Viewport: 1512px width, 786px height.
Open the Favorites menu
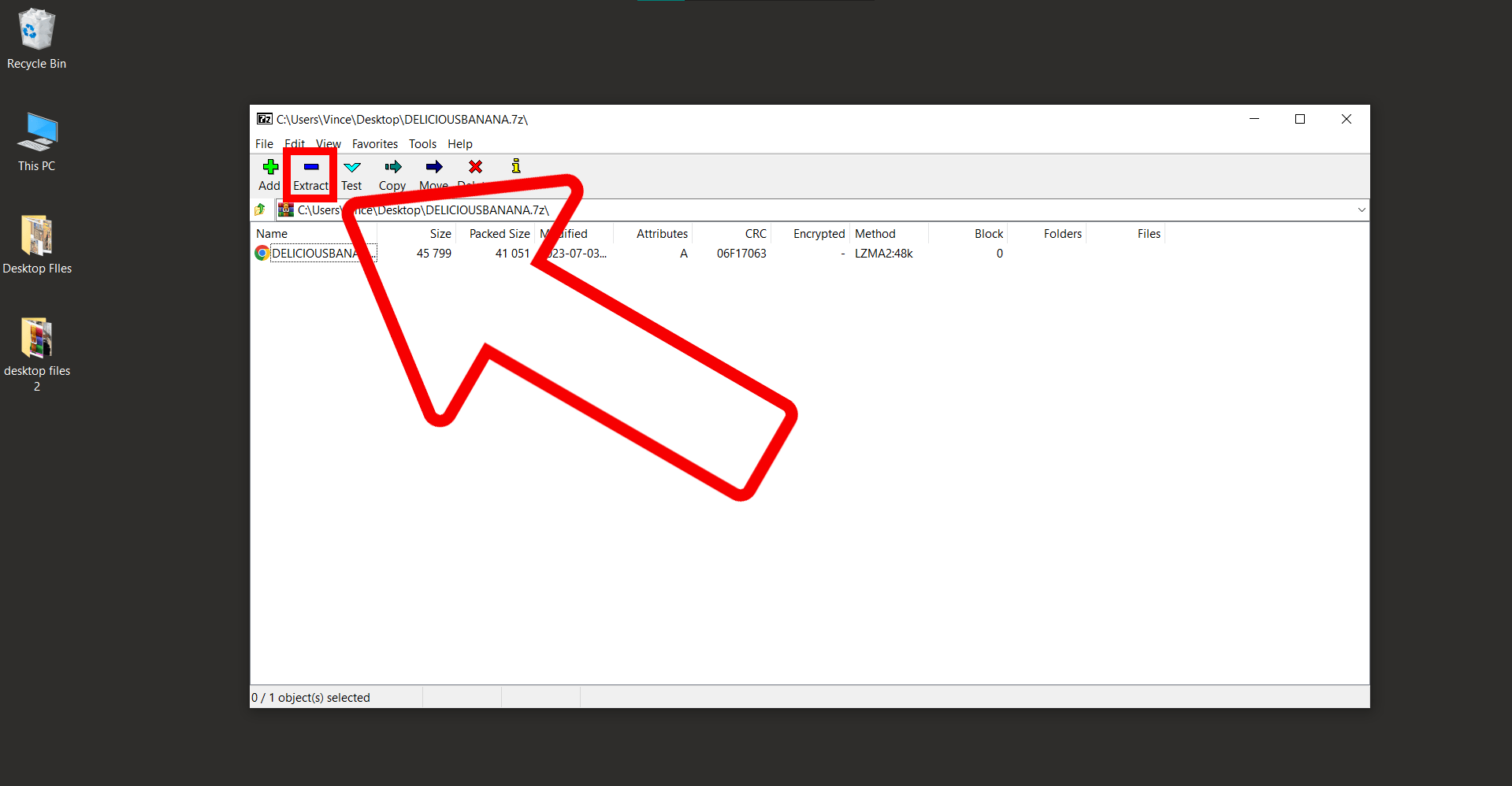click(x=374, y=143)
